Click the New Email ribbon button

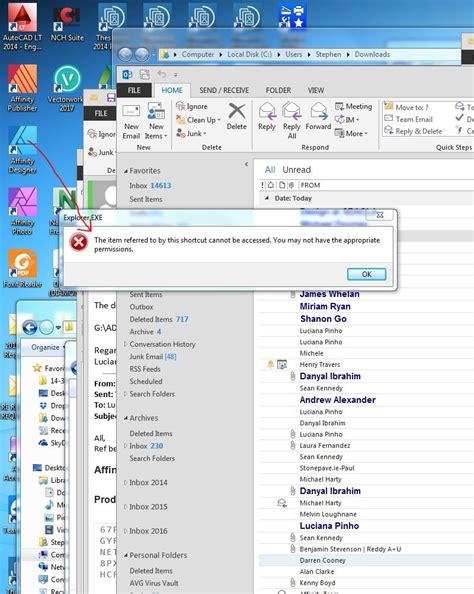pyautogui.click(x=131, y=121)
